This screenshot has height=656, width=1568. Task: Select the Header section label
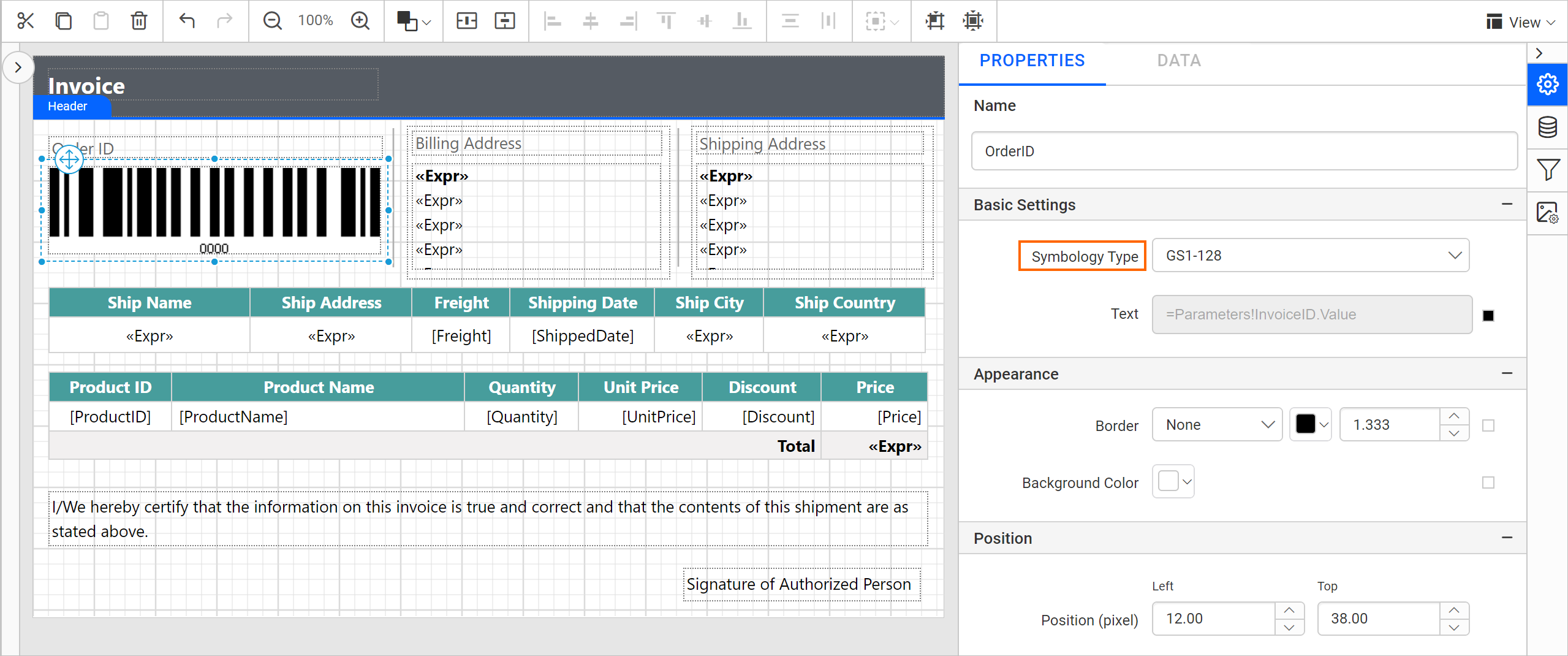point(72,107)
